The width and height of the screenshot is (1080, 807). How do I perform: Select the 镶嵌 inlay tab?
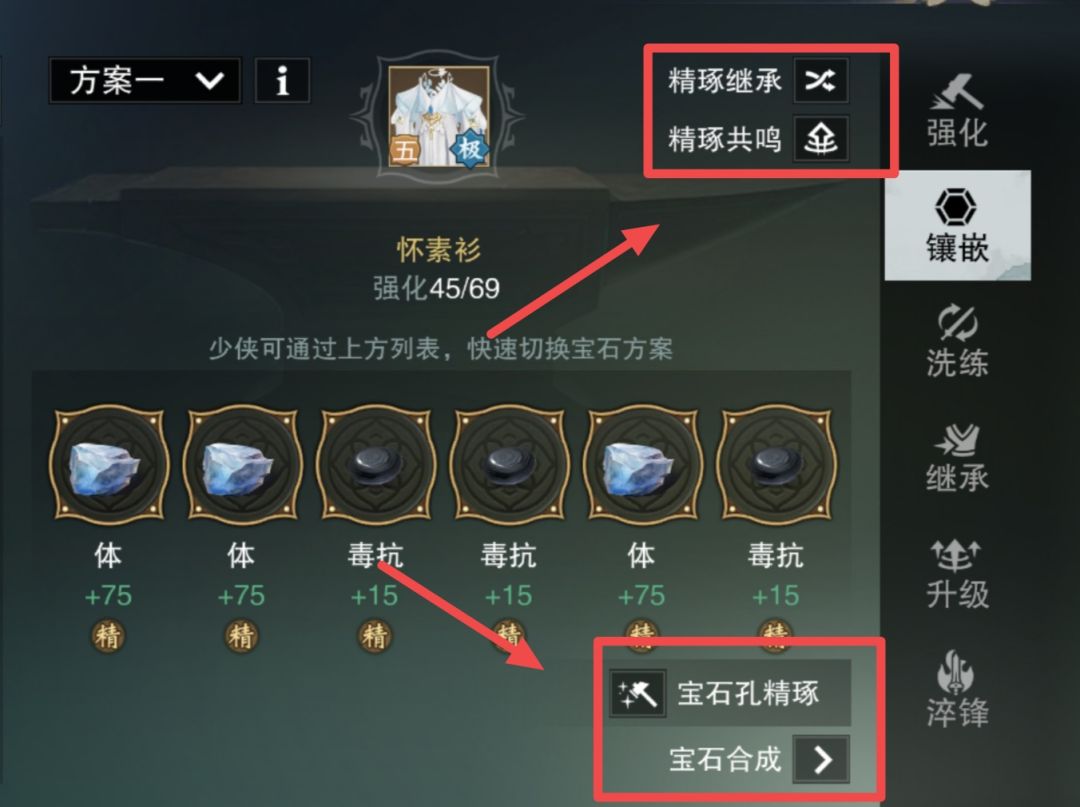coord(957,226)
